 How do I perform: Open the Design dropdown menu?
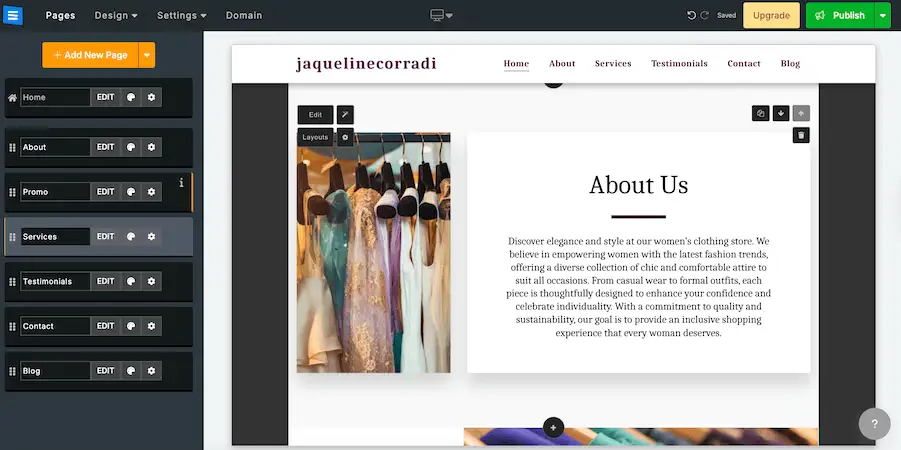(x=115, y=16)
